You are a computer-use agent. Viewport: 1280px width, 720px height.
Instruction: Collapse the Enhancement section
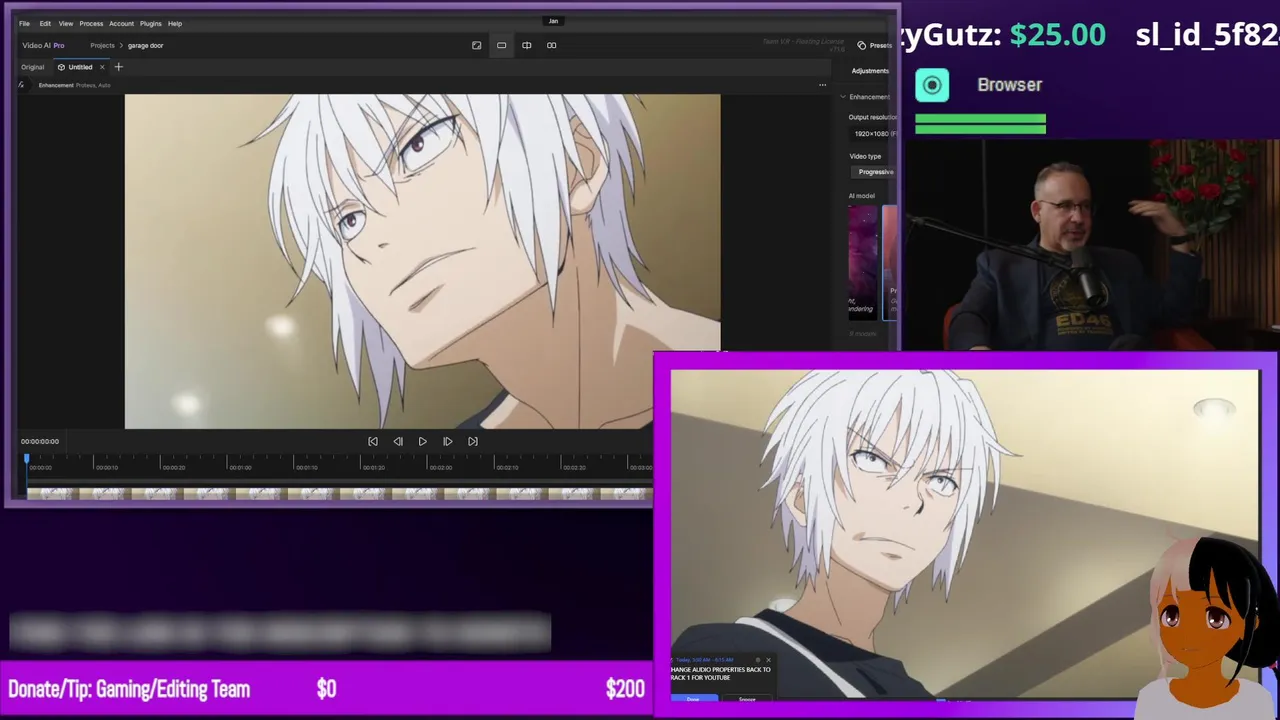(x=843, y=97)
